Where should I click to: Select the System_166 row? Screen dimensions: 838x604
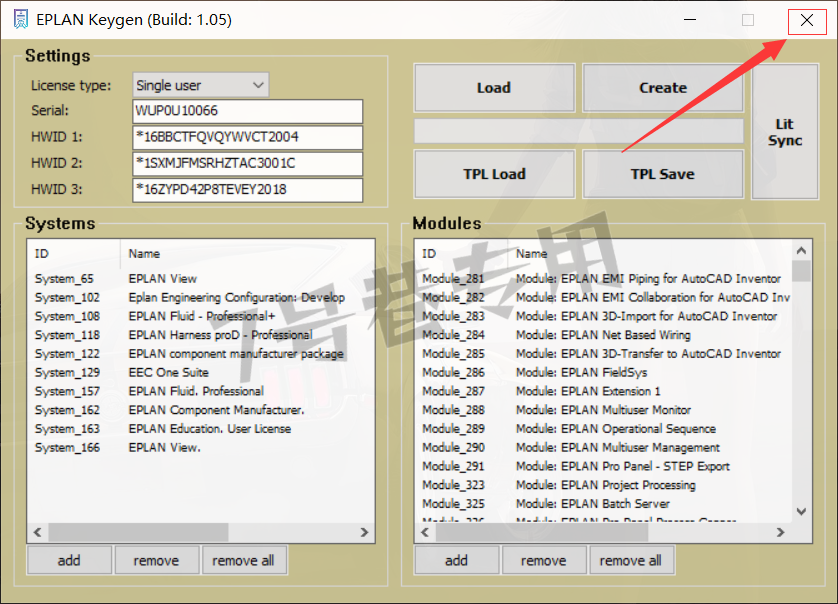pos(201,447)
